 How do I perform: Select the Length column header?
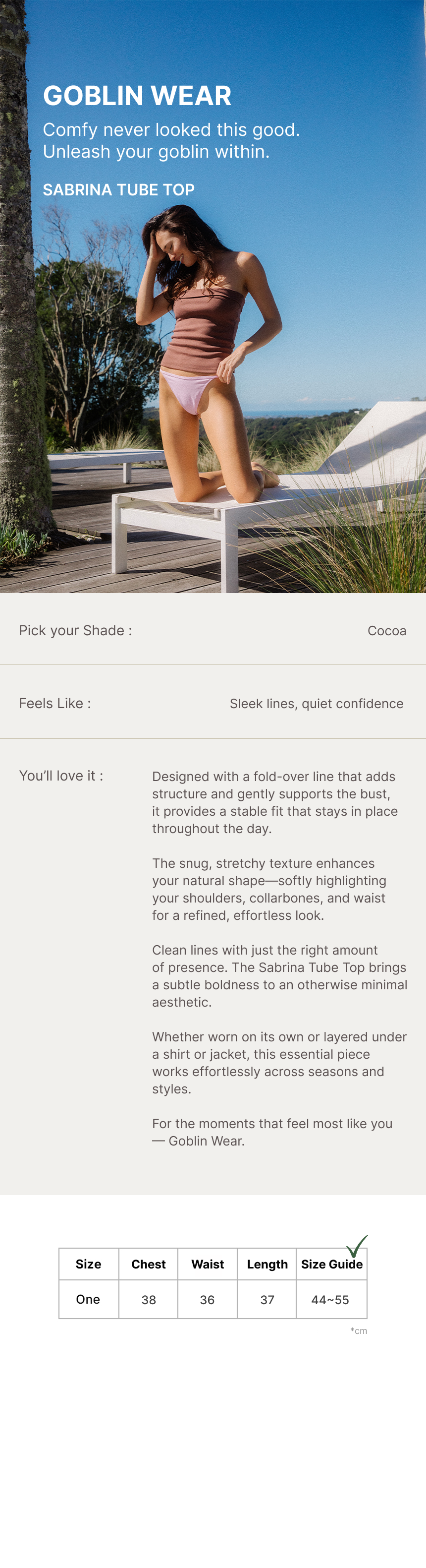267,1264
